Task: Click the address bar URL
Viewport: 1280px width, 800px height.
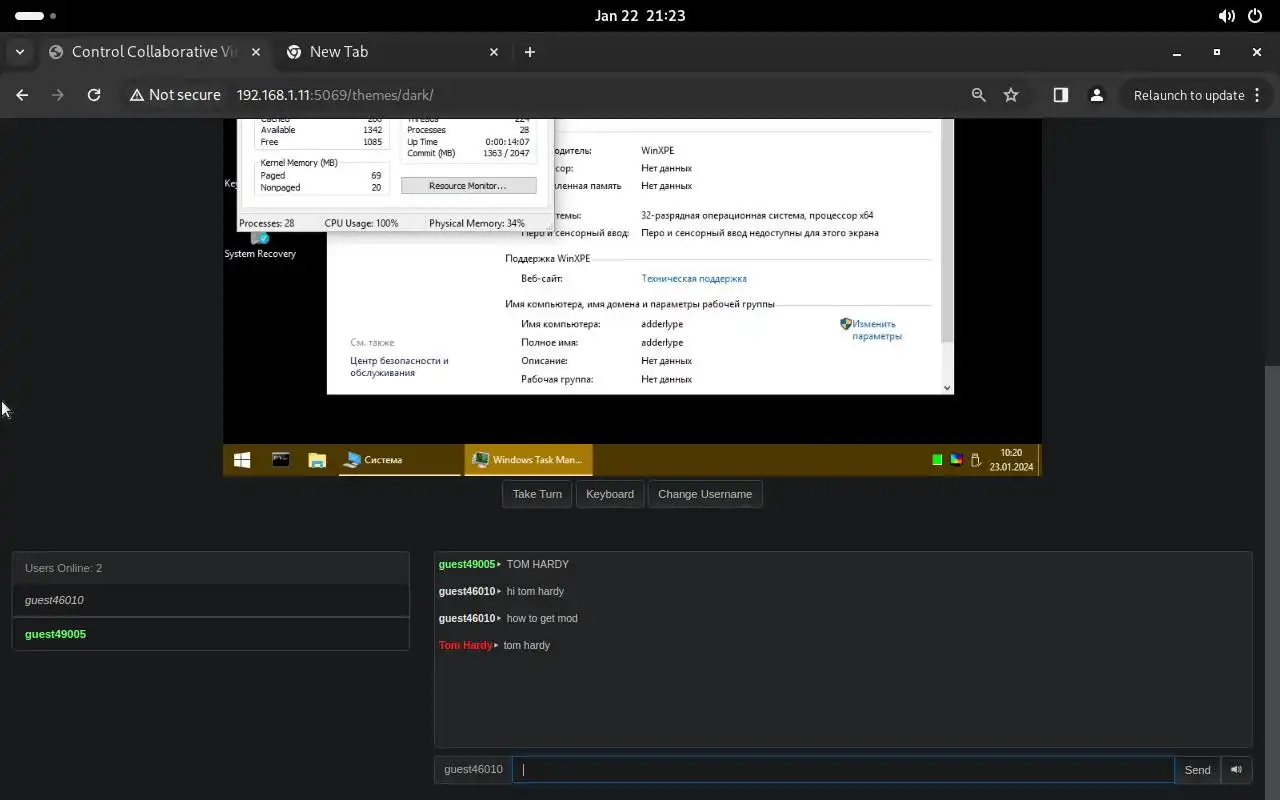Action: coord(335,95)
